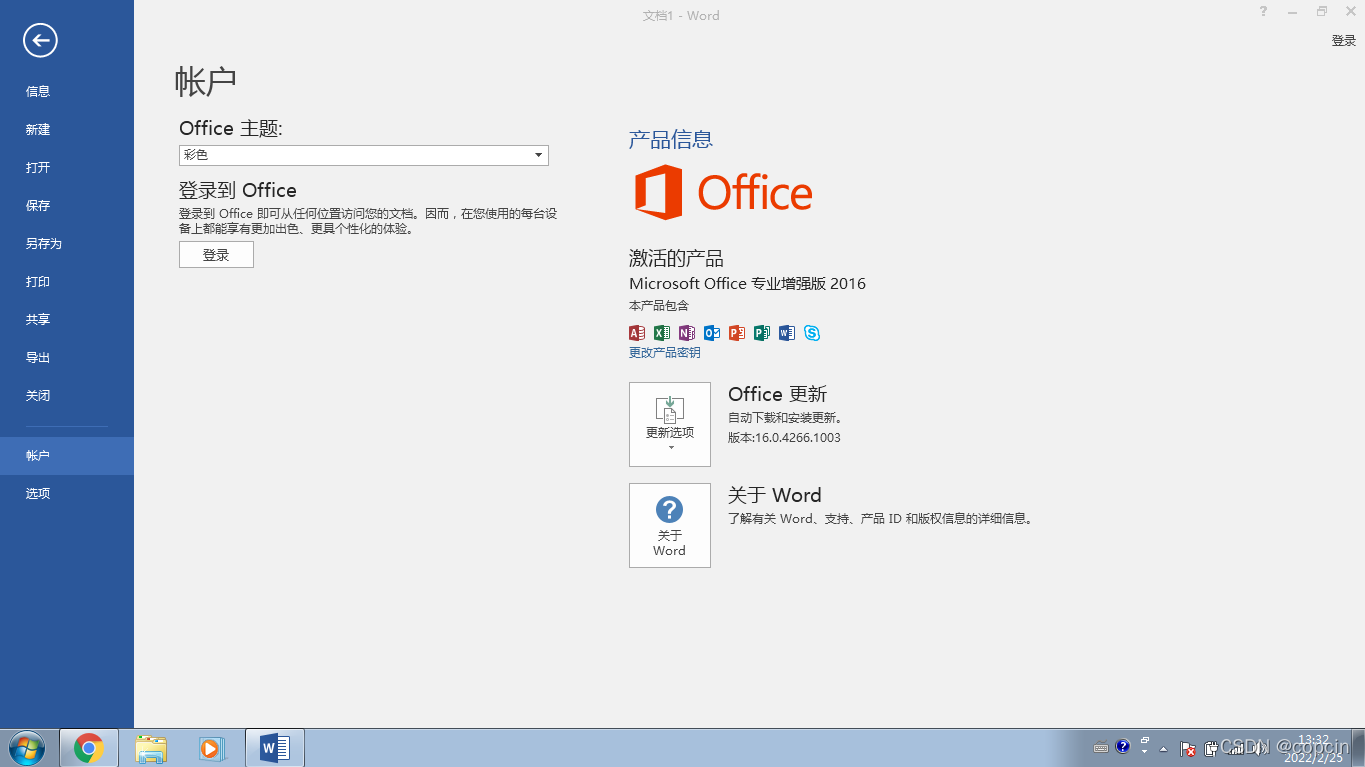The image size is (1365, 767).
Task: Switch to Word in the taskbar
Action: (x=275, y=748)
